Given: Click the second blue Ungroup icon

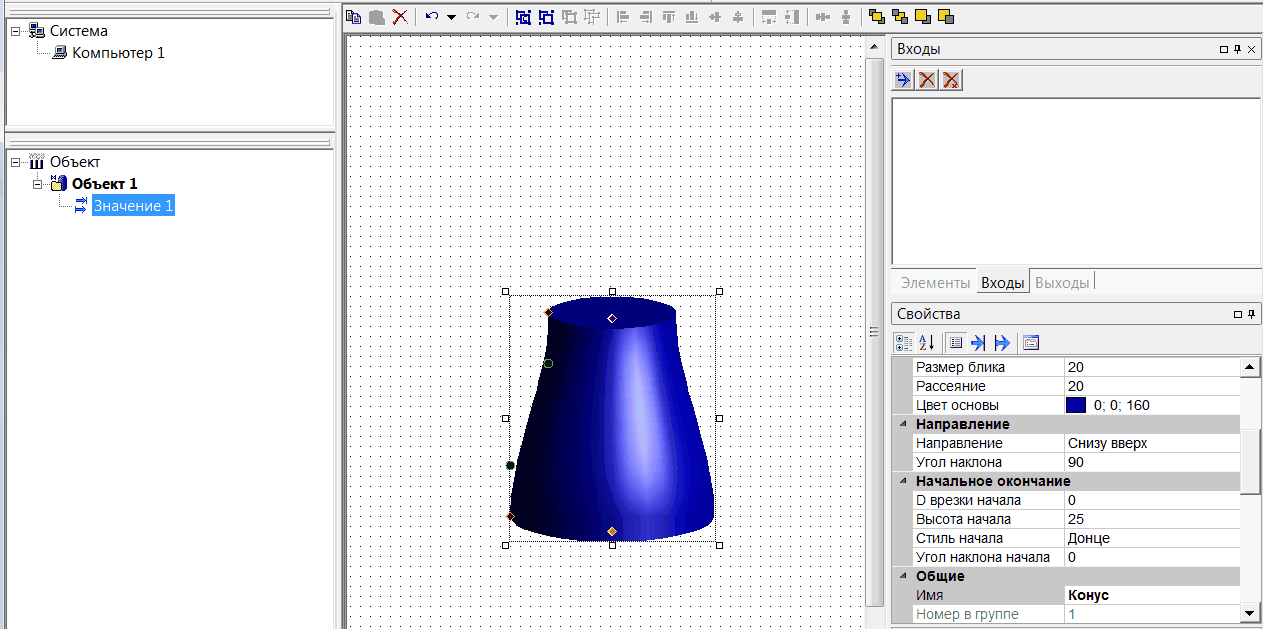Looking at the screenshot, I should (x=546, y=16).
